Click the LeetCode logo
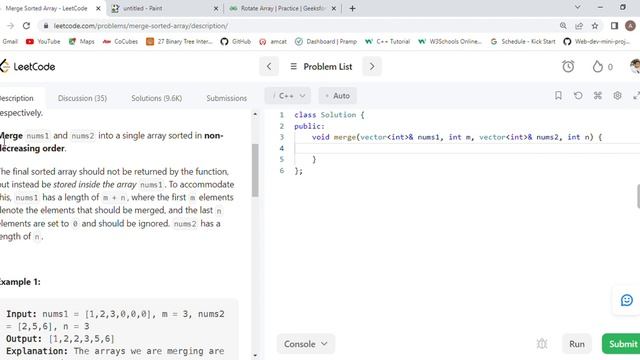The height and width of the screenshot is (360, 640). coord(28,66)
